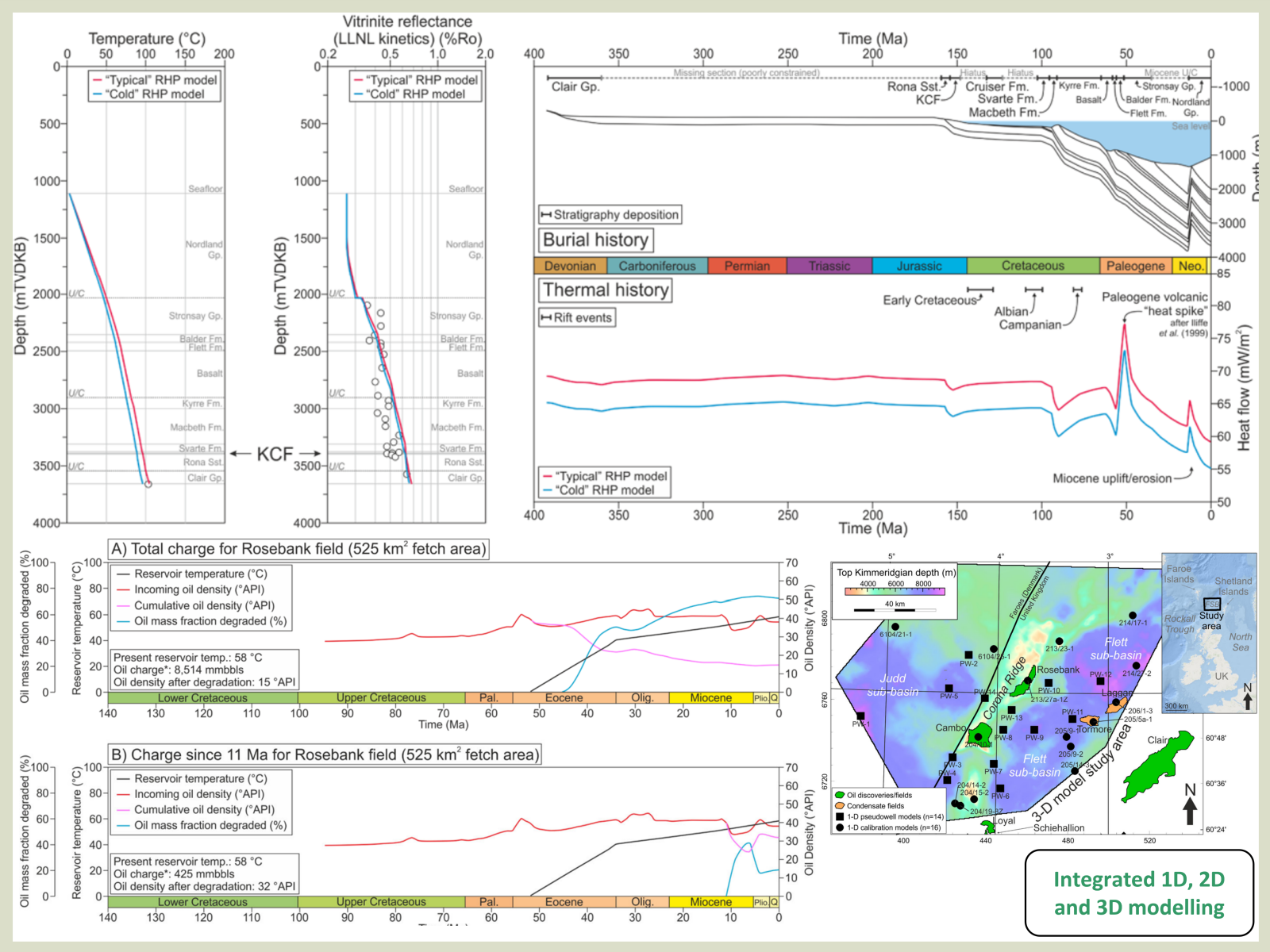Click the yellow Miocene bar in chart A
This screenshot has height=952, width=1270.
[x=710, y=698]
